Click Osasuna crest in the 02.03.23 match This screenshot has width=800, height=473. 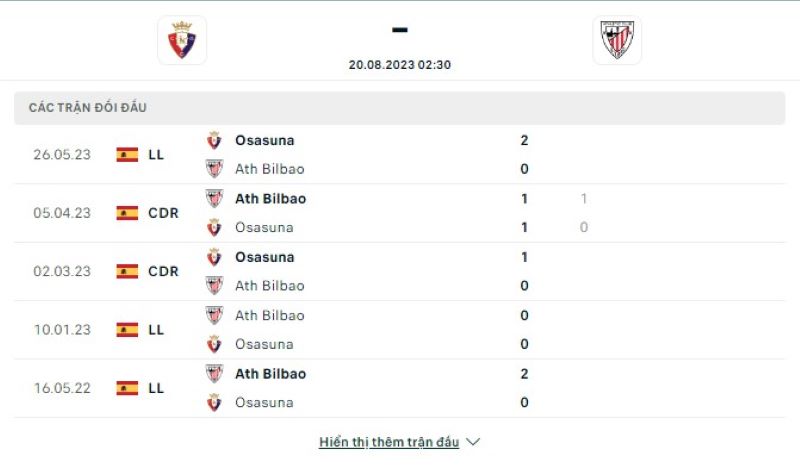tap(214, 257)
